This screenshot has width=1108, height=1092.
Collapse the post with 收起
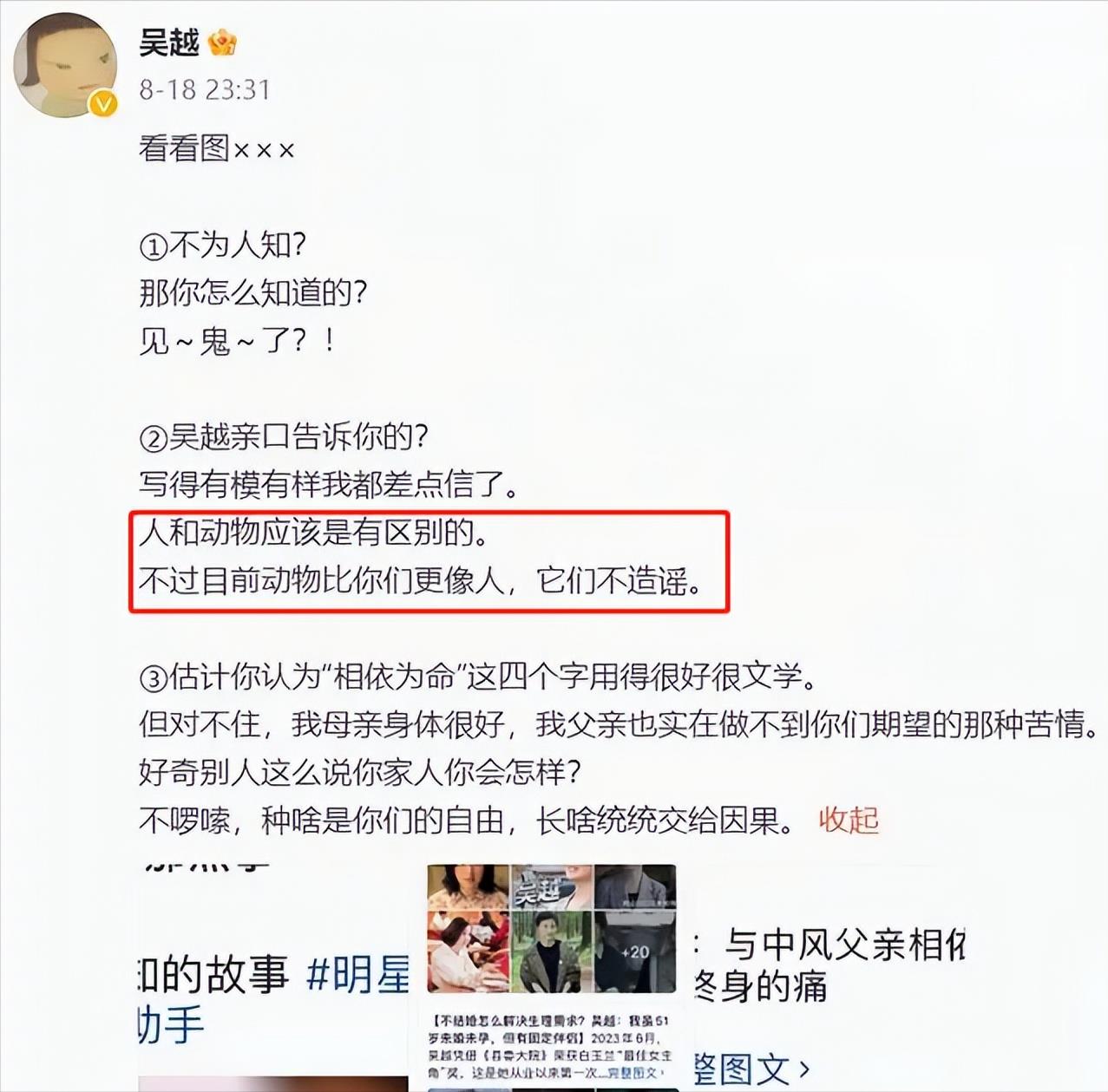[x=849, y=820]
